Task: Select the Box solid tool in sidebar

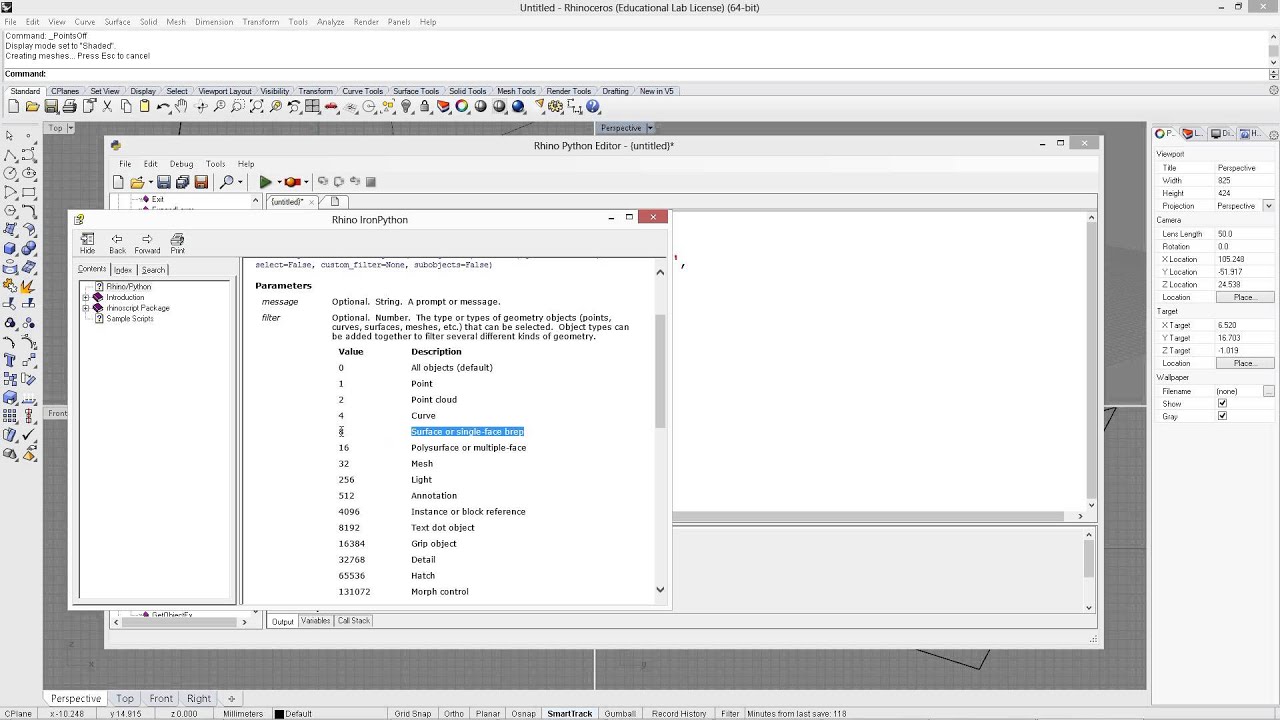Action: (10, 248)
